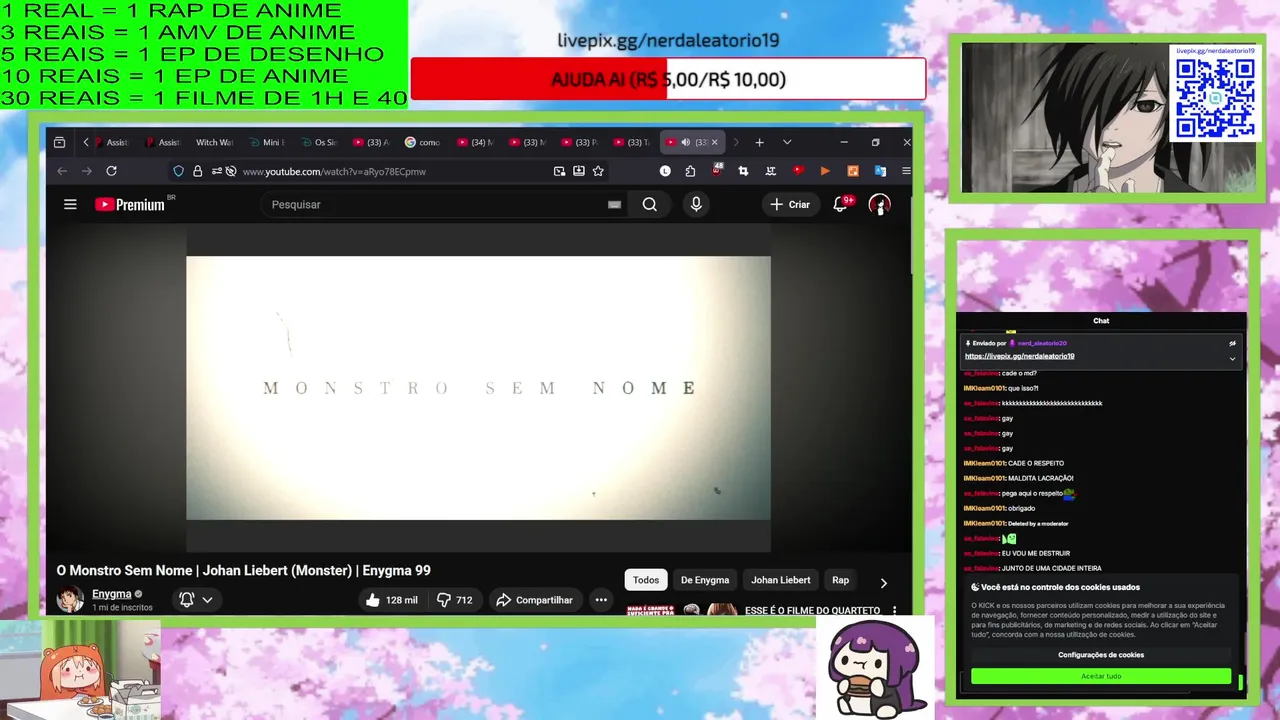The image size is (1280, 720).
Task: Start voice search with the microphone icon
Action: click(x=696, y=204)
